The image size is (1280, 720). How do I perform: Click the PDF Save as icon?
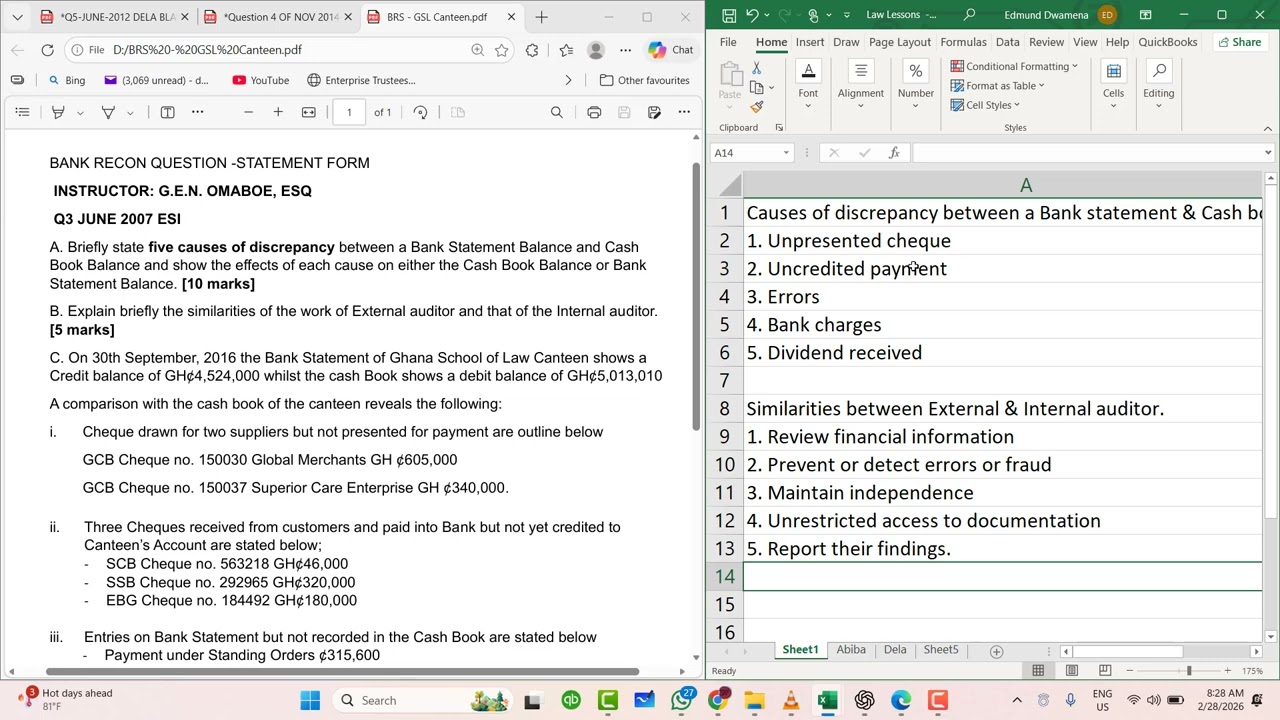click(654, 112)
